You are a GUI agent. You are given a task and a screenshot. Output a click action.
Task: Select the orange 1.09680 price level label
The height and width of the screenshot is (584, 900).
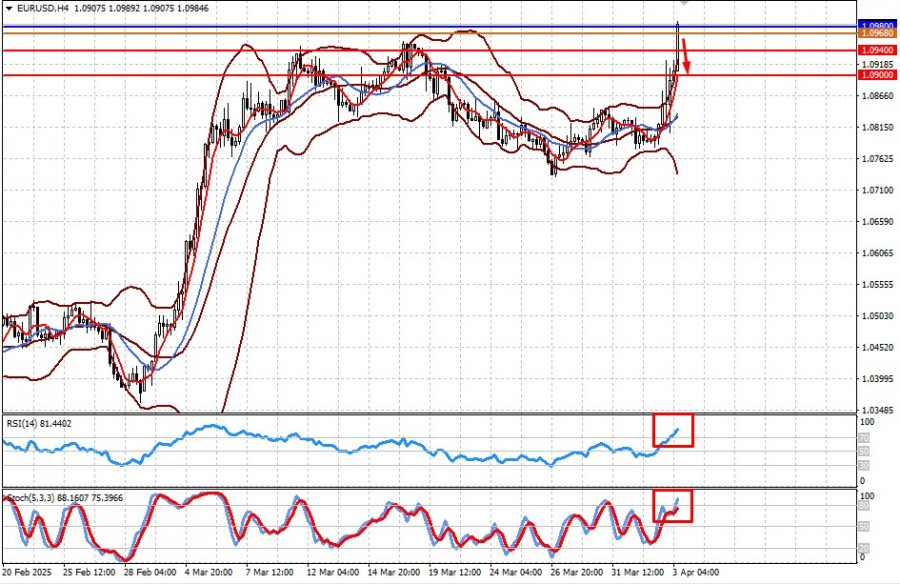coord(877,34)
